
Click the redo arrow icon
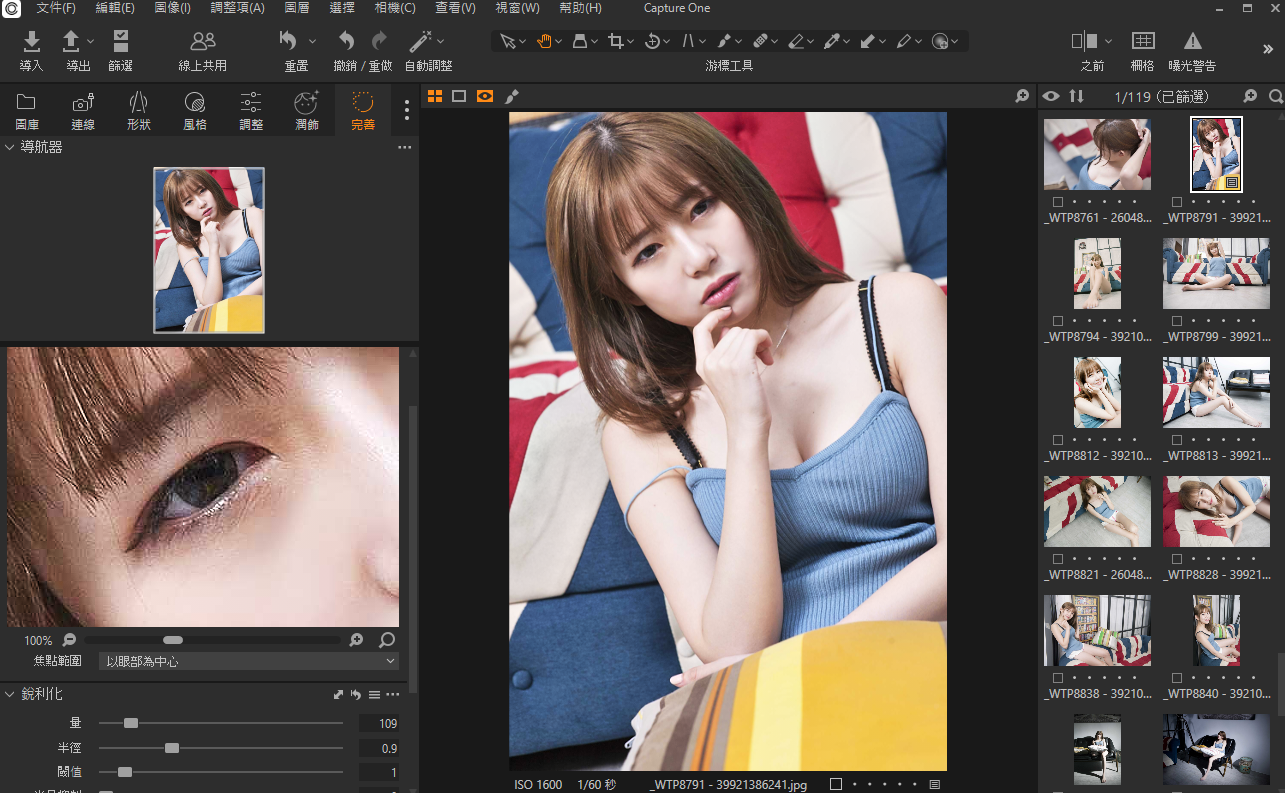(x=379, y=41)
